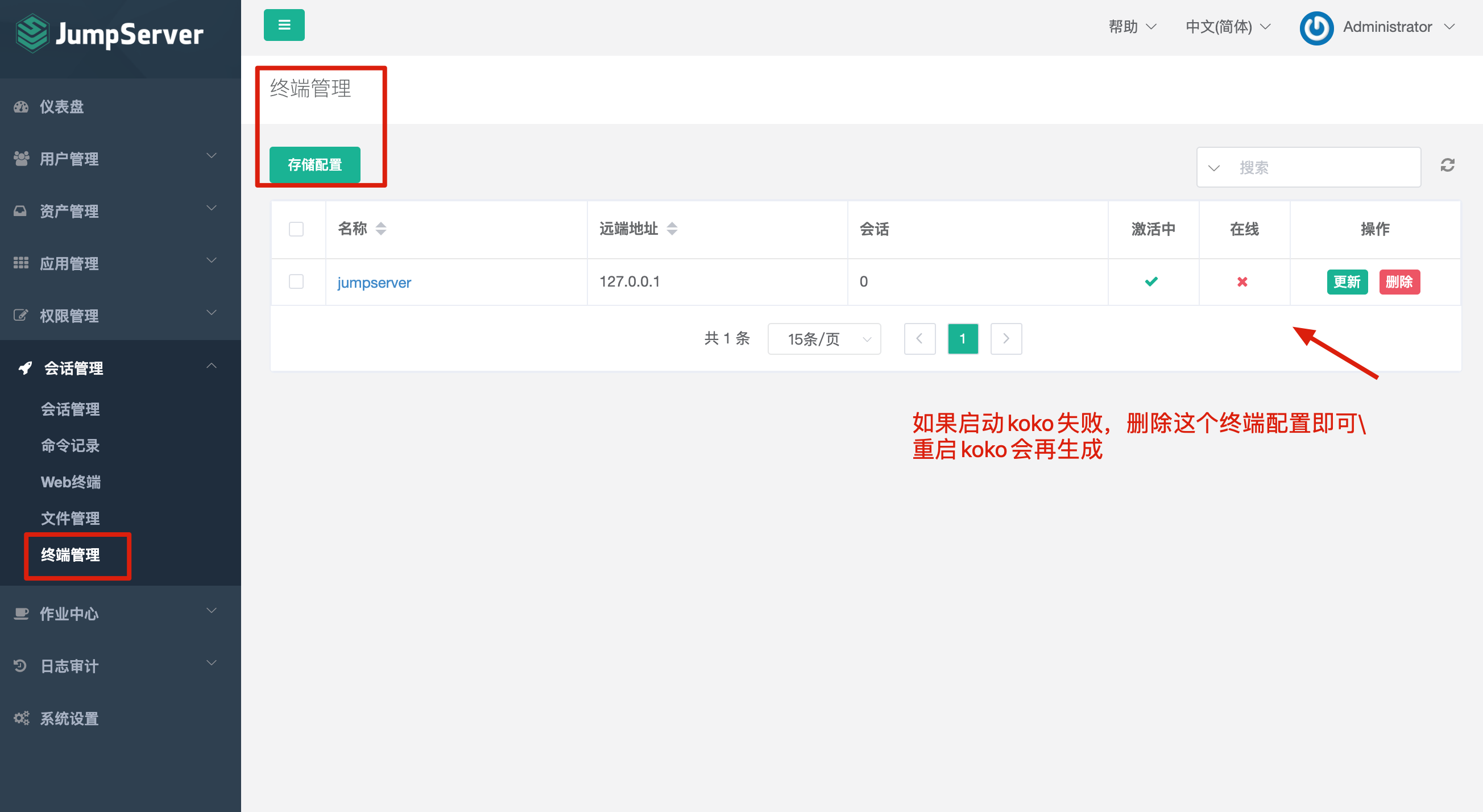Open Web终端 submenu item
1483x812 pixels.
click(71, 482)
